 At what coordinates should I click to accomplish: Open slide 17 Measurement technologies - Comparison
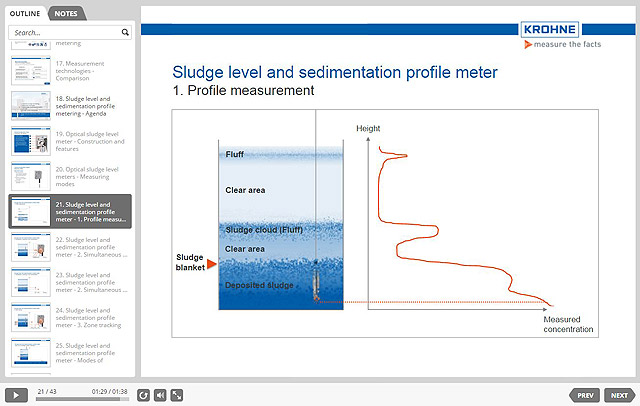pos(70,71)
